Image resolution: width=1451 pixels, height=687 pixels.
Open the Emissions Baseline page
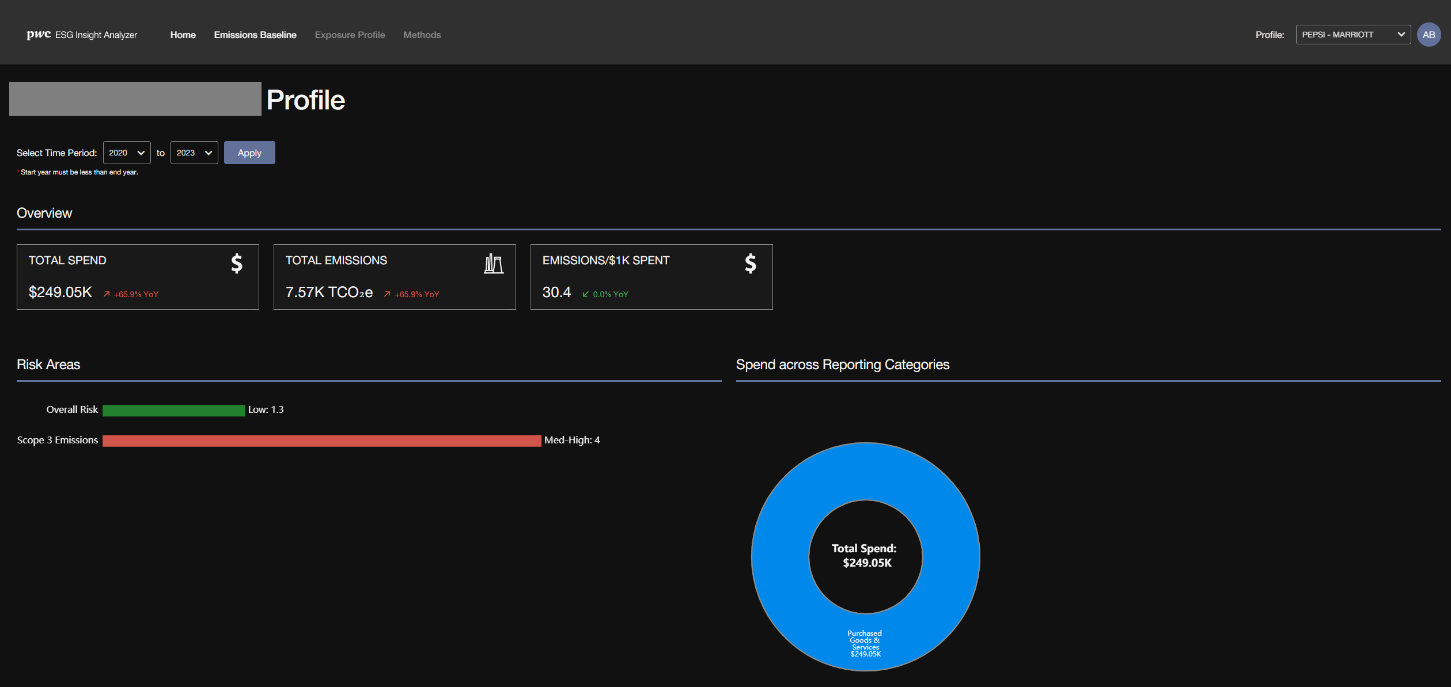pos(255,35)
